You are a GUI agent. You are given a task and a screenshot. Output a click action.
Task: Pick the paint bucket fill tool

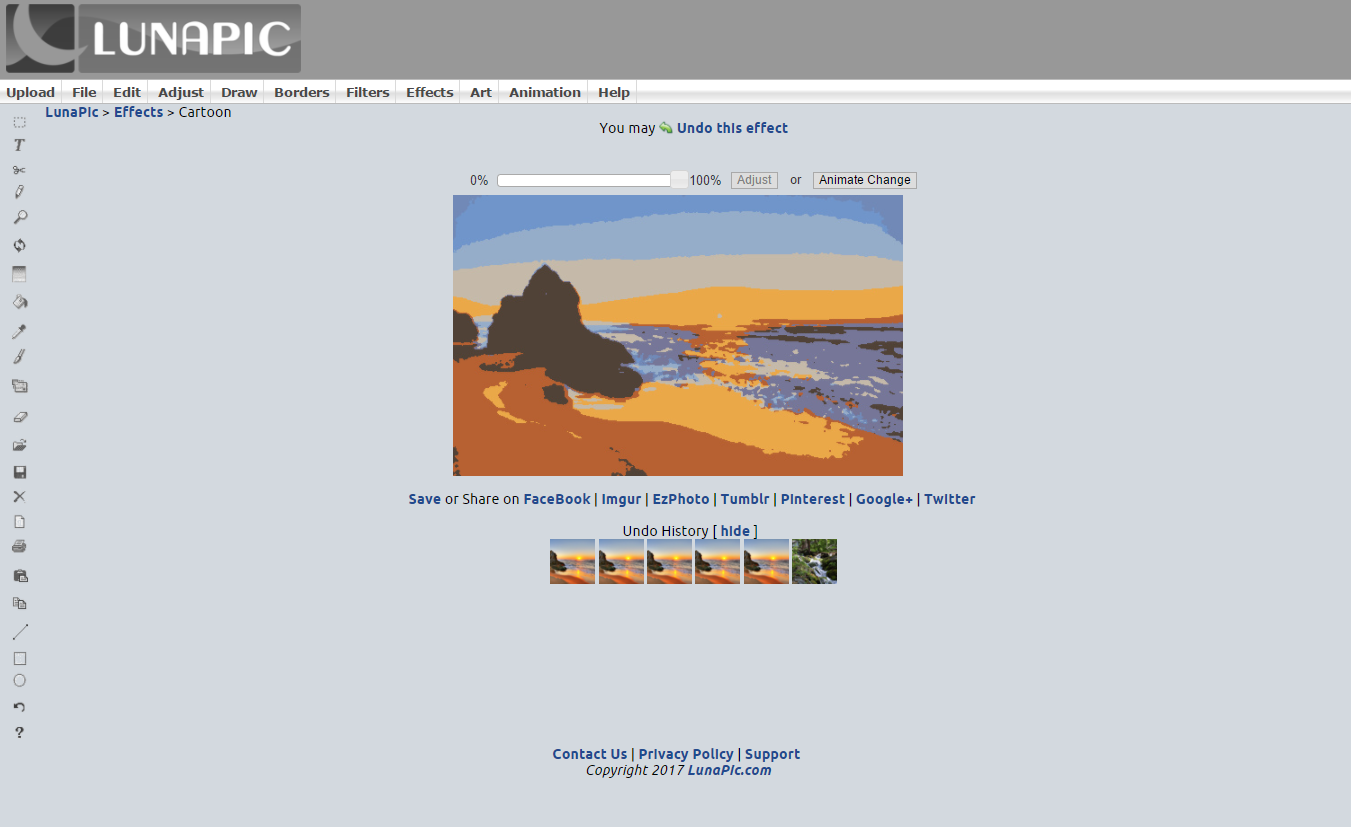pos(19,302)
